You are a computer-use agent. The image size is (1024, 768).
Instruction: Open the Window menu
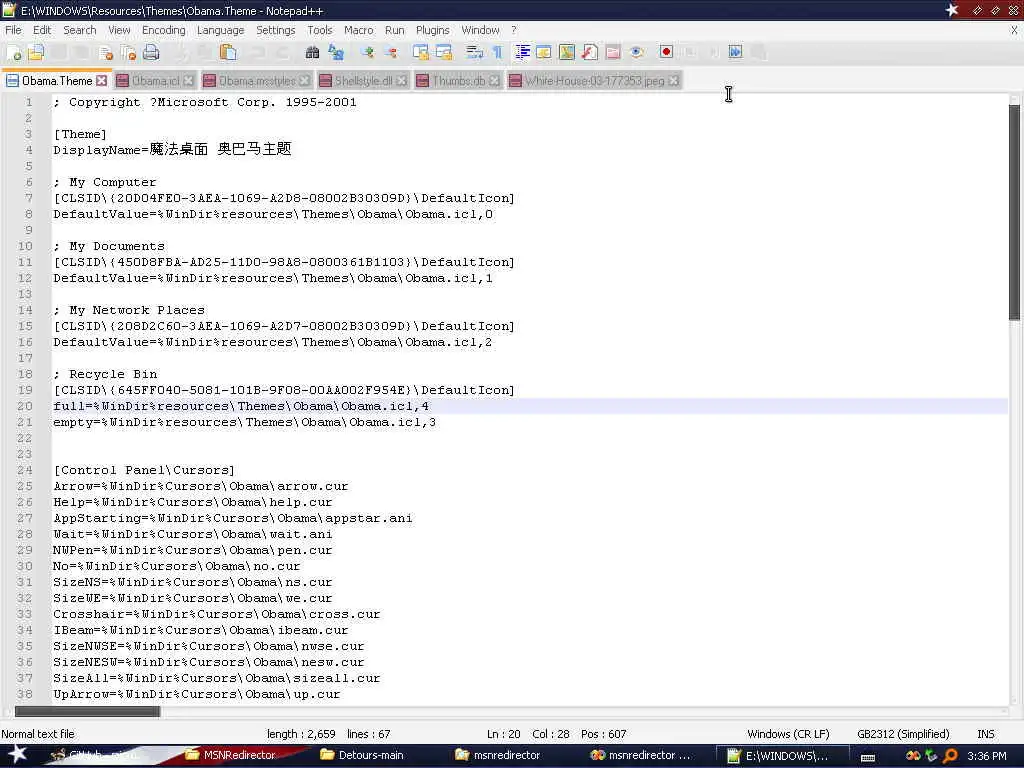pos(480,30)
